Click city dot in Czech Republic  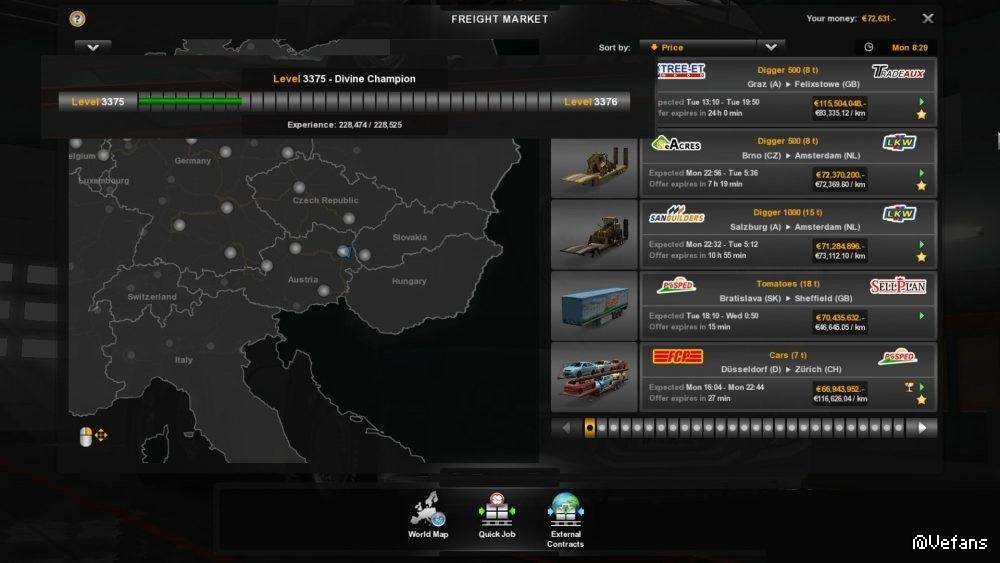pos(298,187)
